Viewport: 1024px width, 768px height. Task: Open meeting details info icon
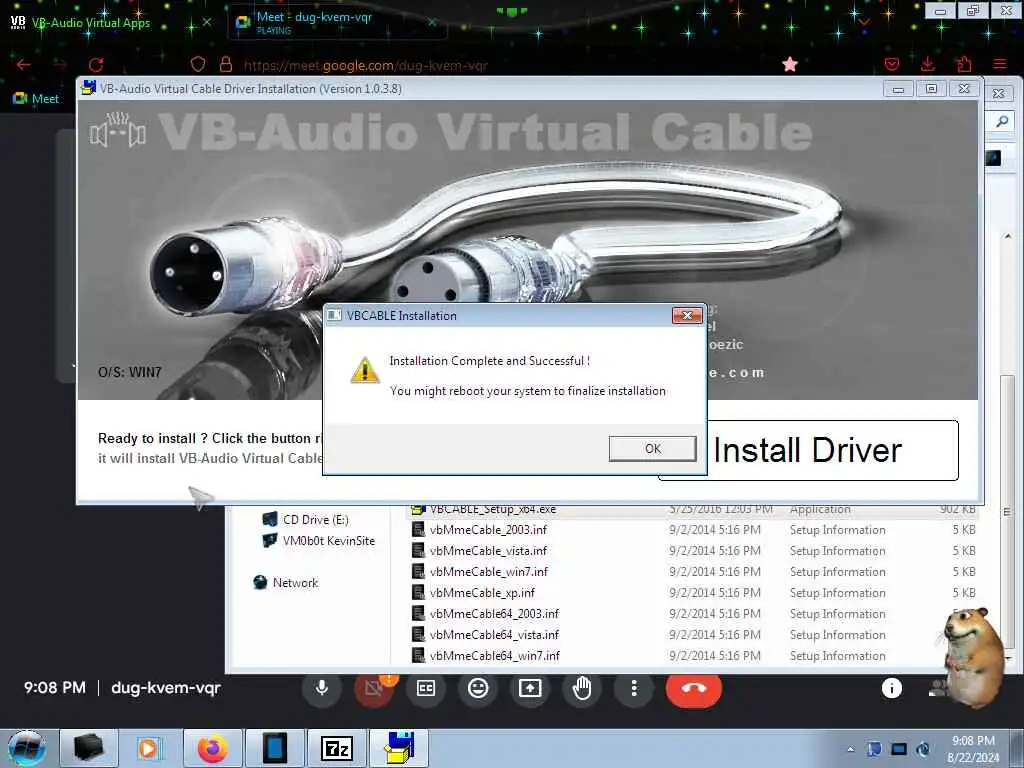click(x=891, y=688)
